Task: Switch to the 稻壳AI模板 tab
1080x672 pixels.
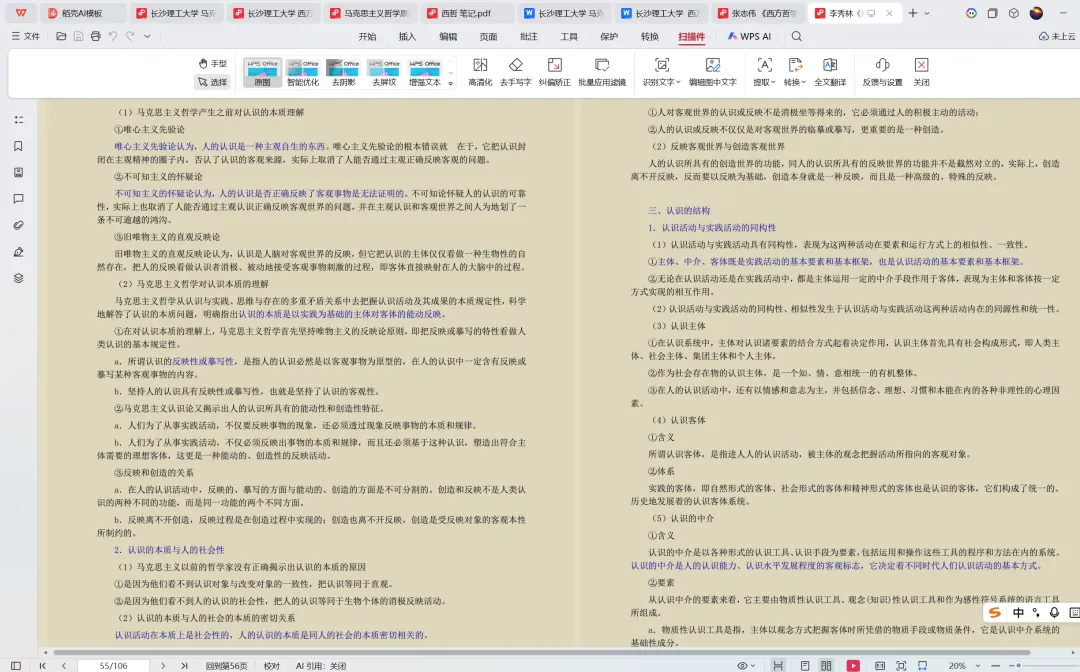Action: (x=81, y=13)
